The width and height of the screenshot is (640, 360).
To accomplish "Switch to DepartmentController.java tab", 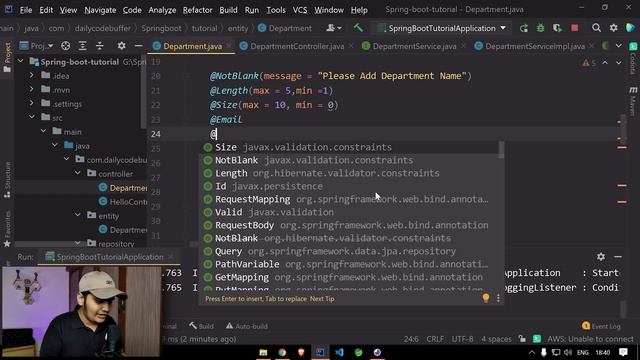I will (x=297, y=46).
